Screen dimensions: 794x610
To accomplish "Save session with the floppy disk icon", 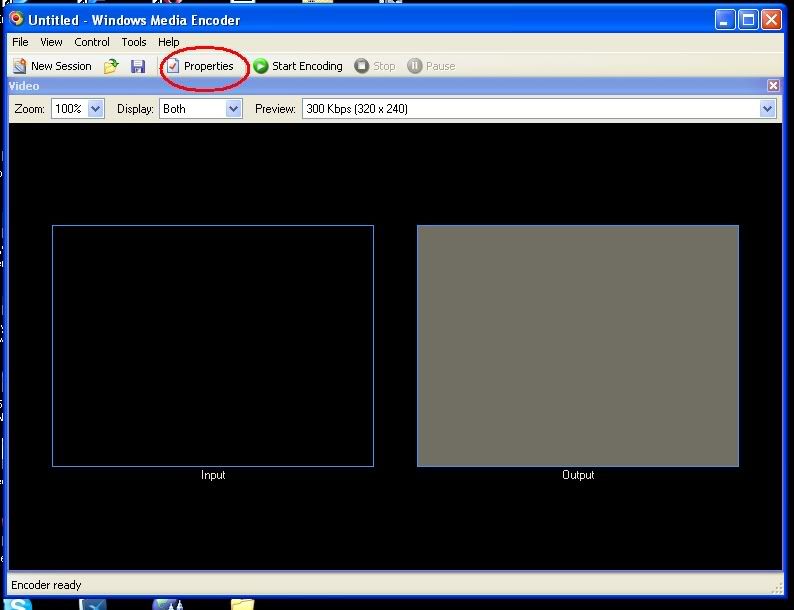I will click(138, 66).
